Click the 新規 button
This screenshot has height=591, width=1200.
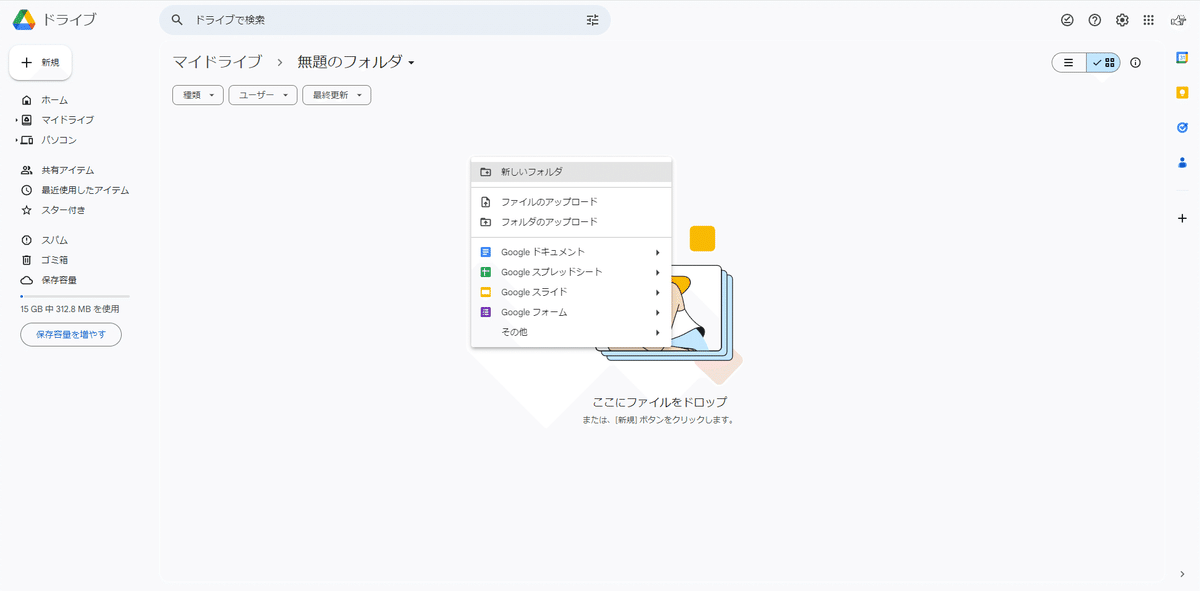tap(40, 62)
